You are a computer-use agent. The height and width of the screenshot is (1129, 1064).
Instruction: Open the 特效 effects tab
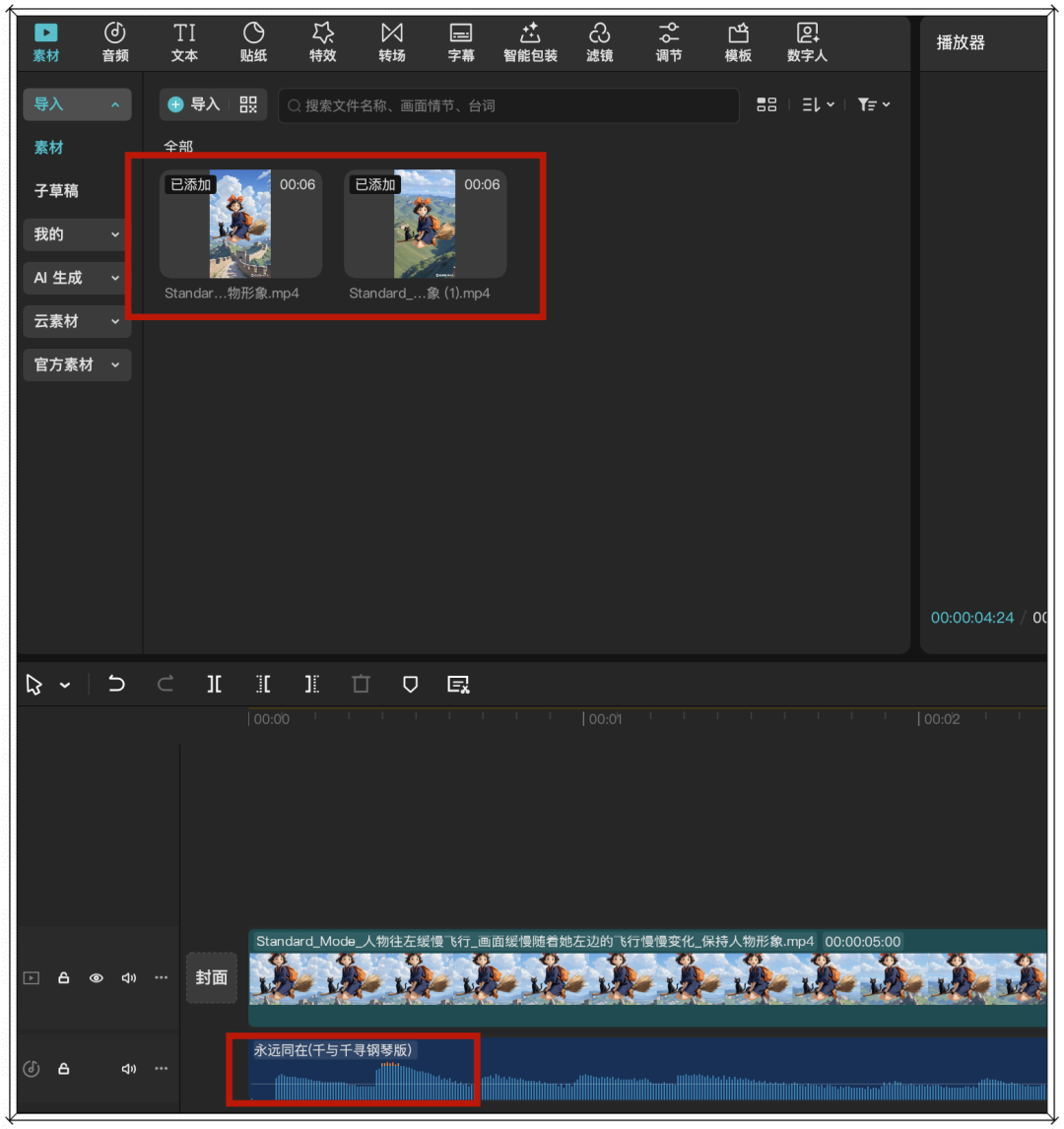[322, 42]
